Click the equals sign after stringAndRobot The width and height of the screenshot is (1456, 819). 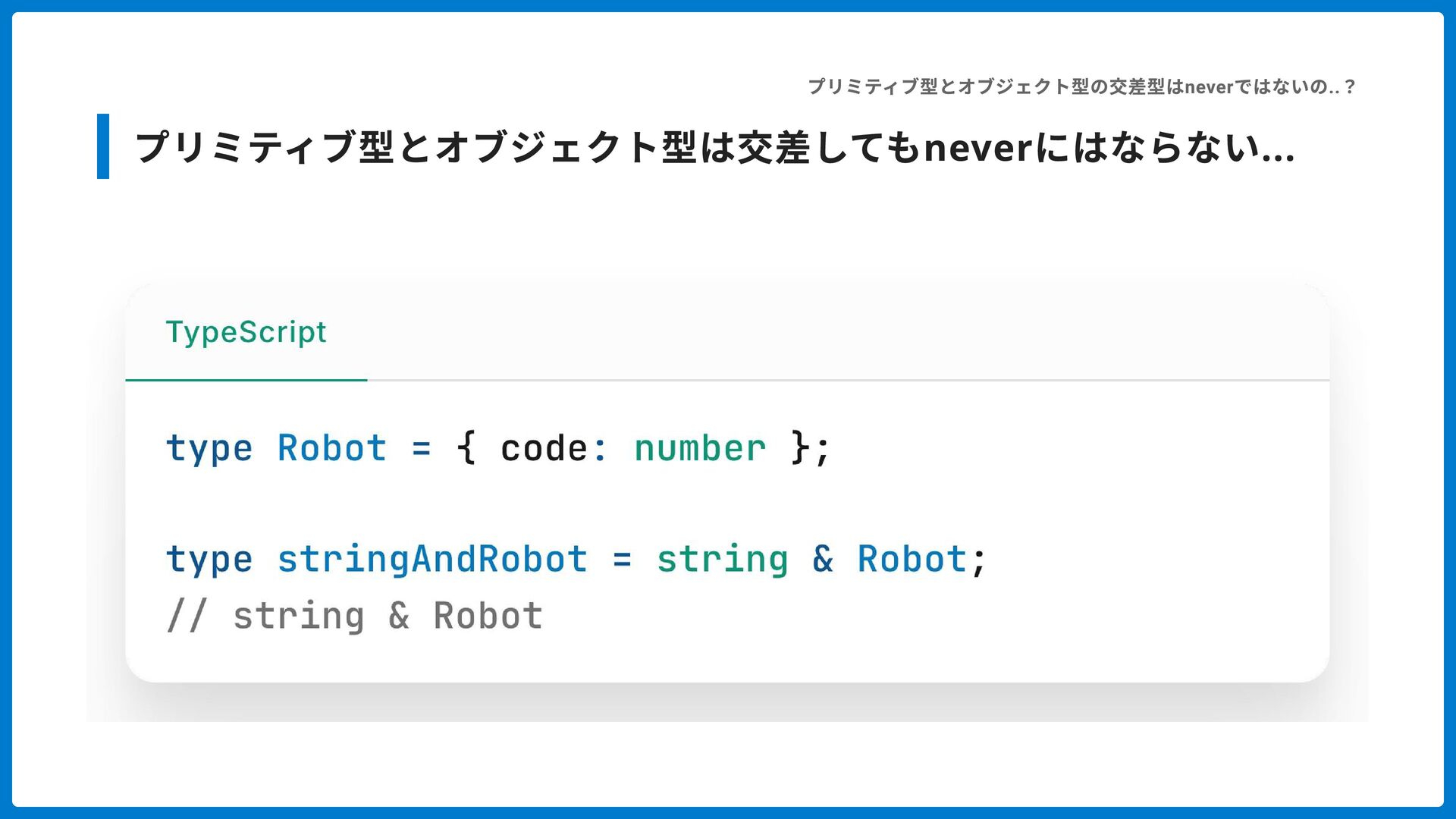coord(622,560)
